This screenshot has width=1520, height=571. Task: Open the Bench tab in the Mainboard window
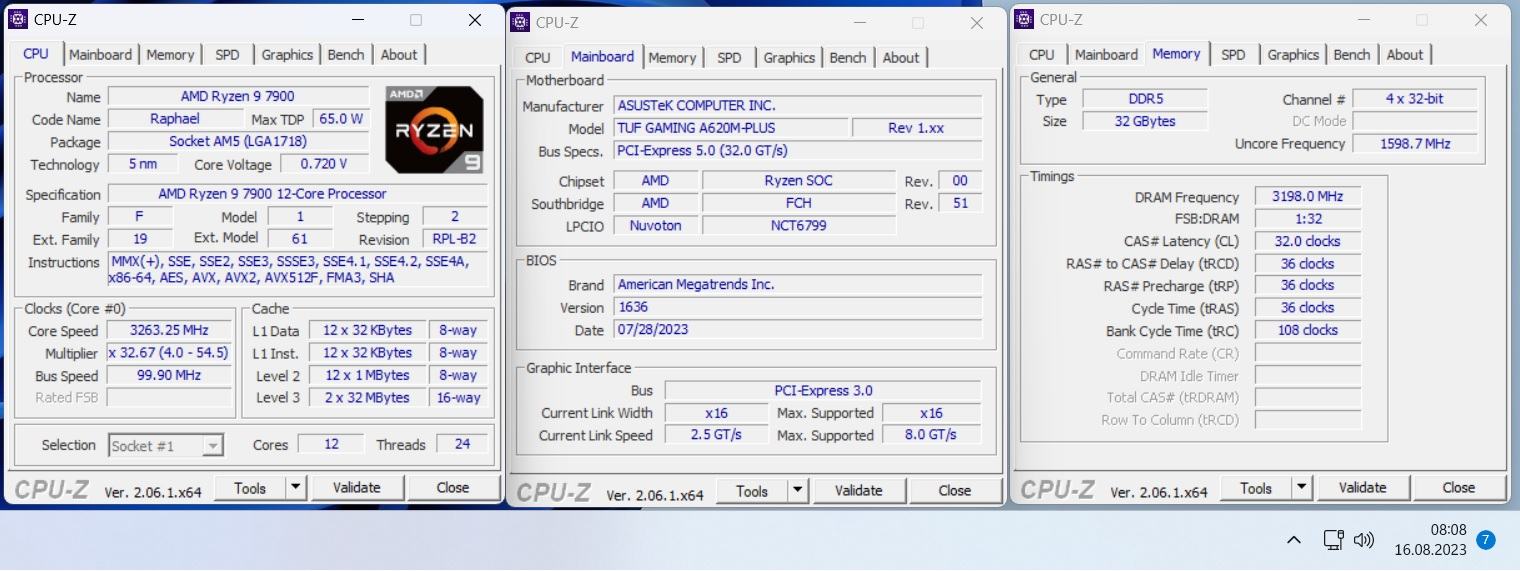pyautogui.click(x=848, y=58)
